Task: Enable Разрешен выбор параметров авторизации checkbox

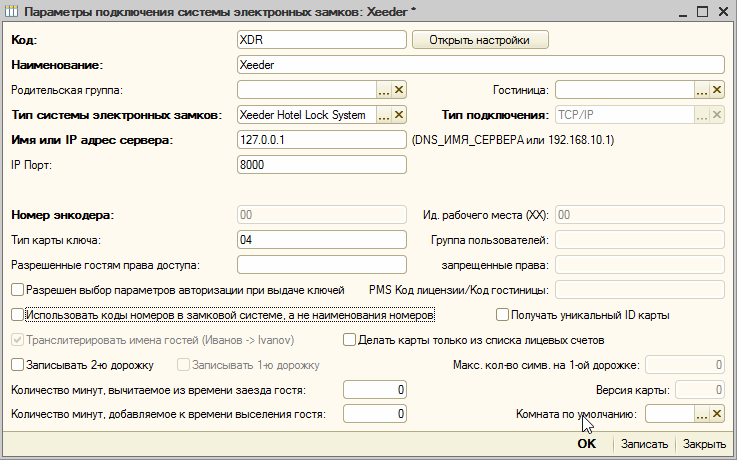Action: [17, 290]
